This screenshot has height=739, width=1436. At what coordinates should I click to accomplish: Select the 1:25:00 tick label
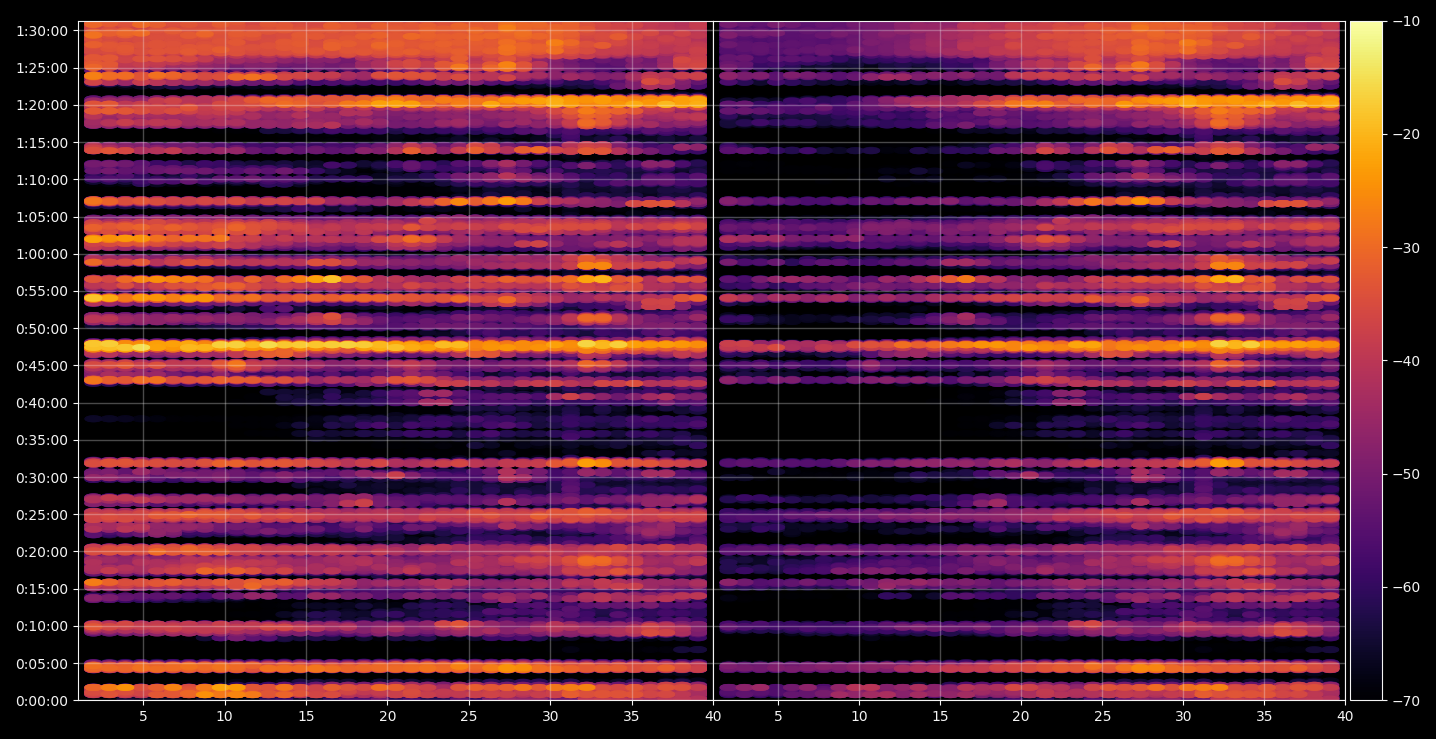42,68
